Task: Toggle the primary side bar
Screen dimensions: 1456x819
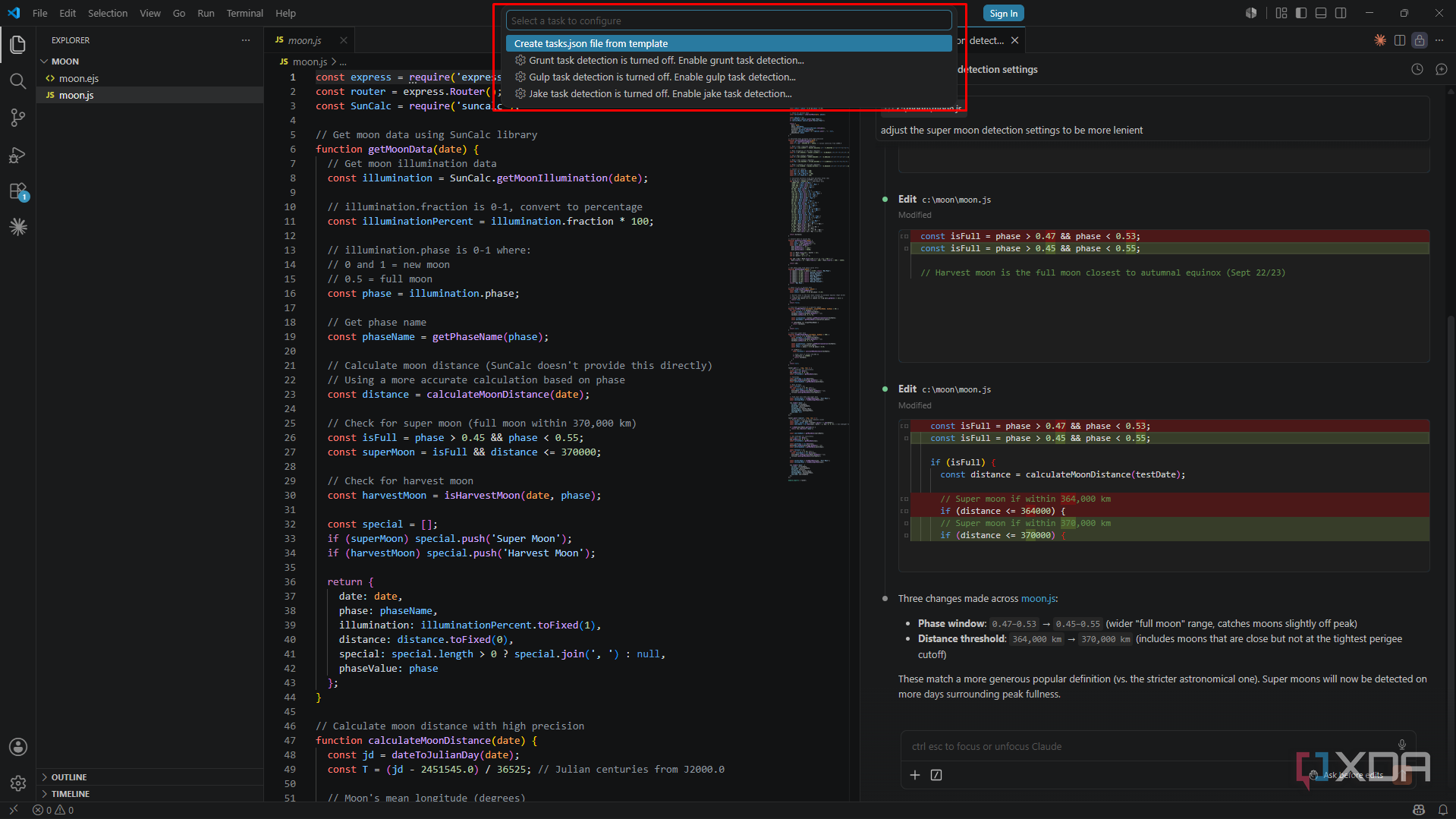Action: coord(1301,13)
